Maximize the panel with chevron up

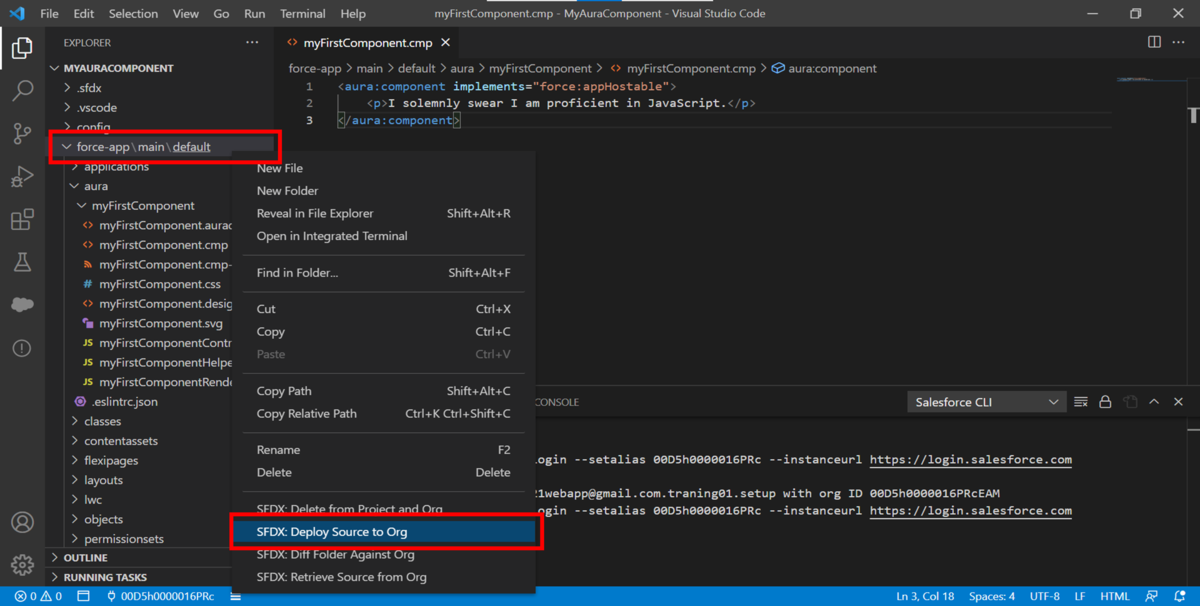click(x=1154, y=402)
